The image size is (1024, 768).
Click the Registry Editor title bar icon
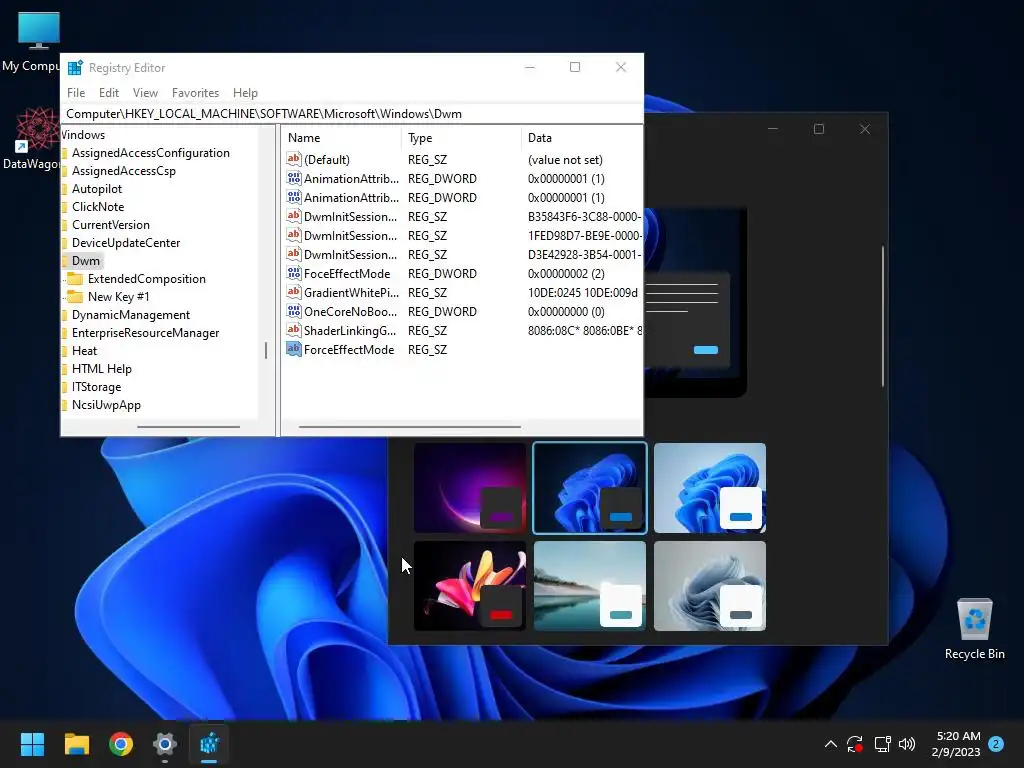[75, 67]
